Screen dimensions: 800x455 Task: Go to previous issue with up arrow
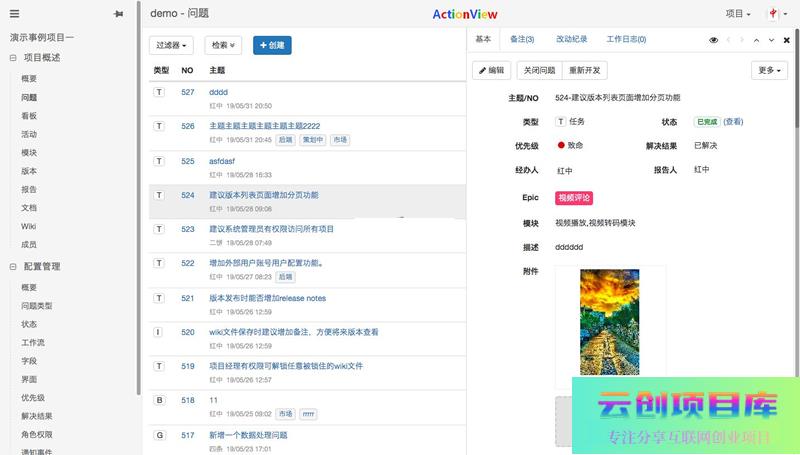pos(757,40)
